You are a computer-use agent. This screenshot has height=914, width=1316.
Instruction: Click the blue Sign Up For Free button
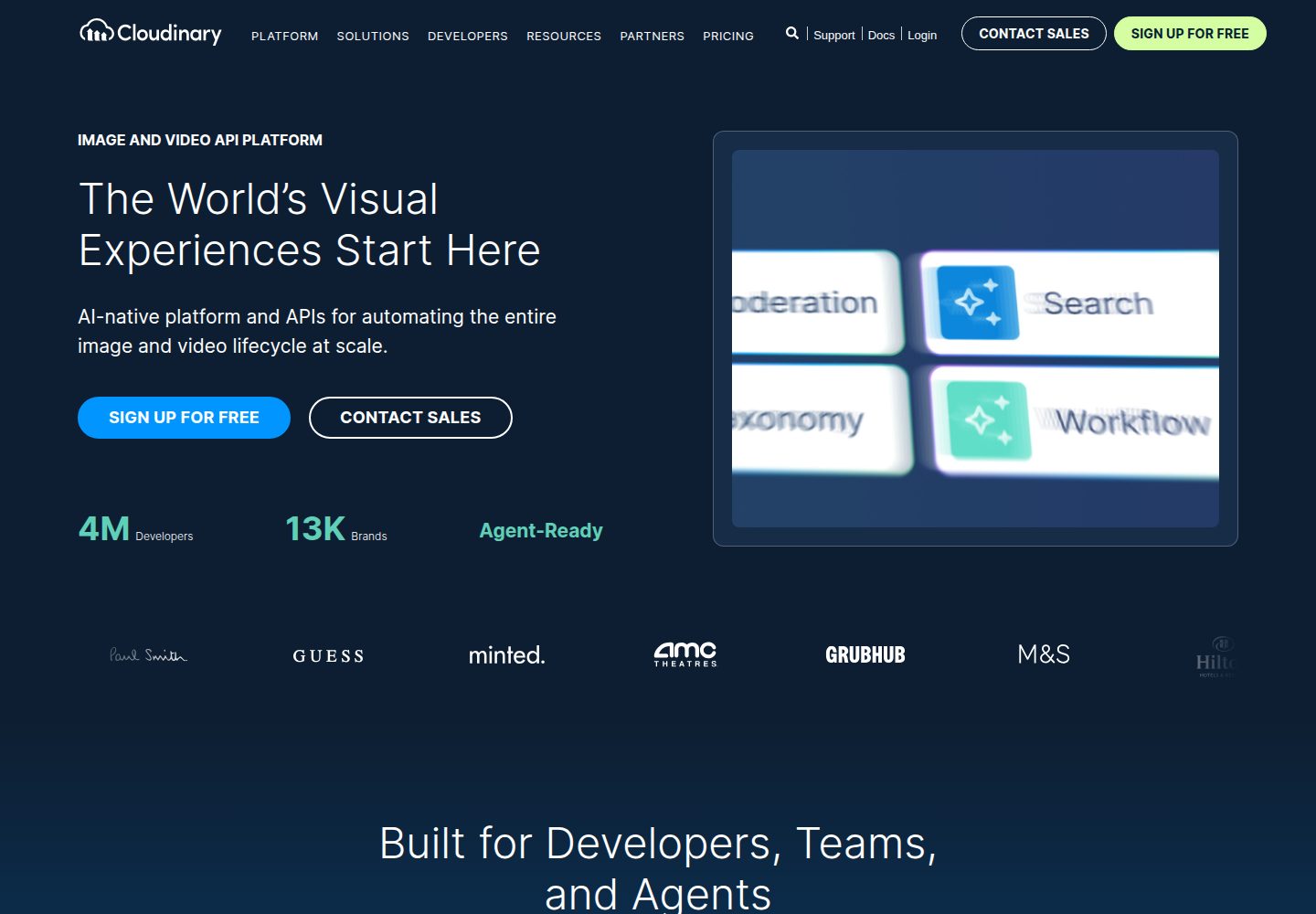click(184, 418)
